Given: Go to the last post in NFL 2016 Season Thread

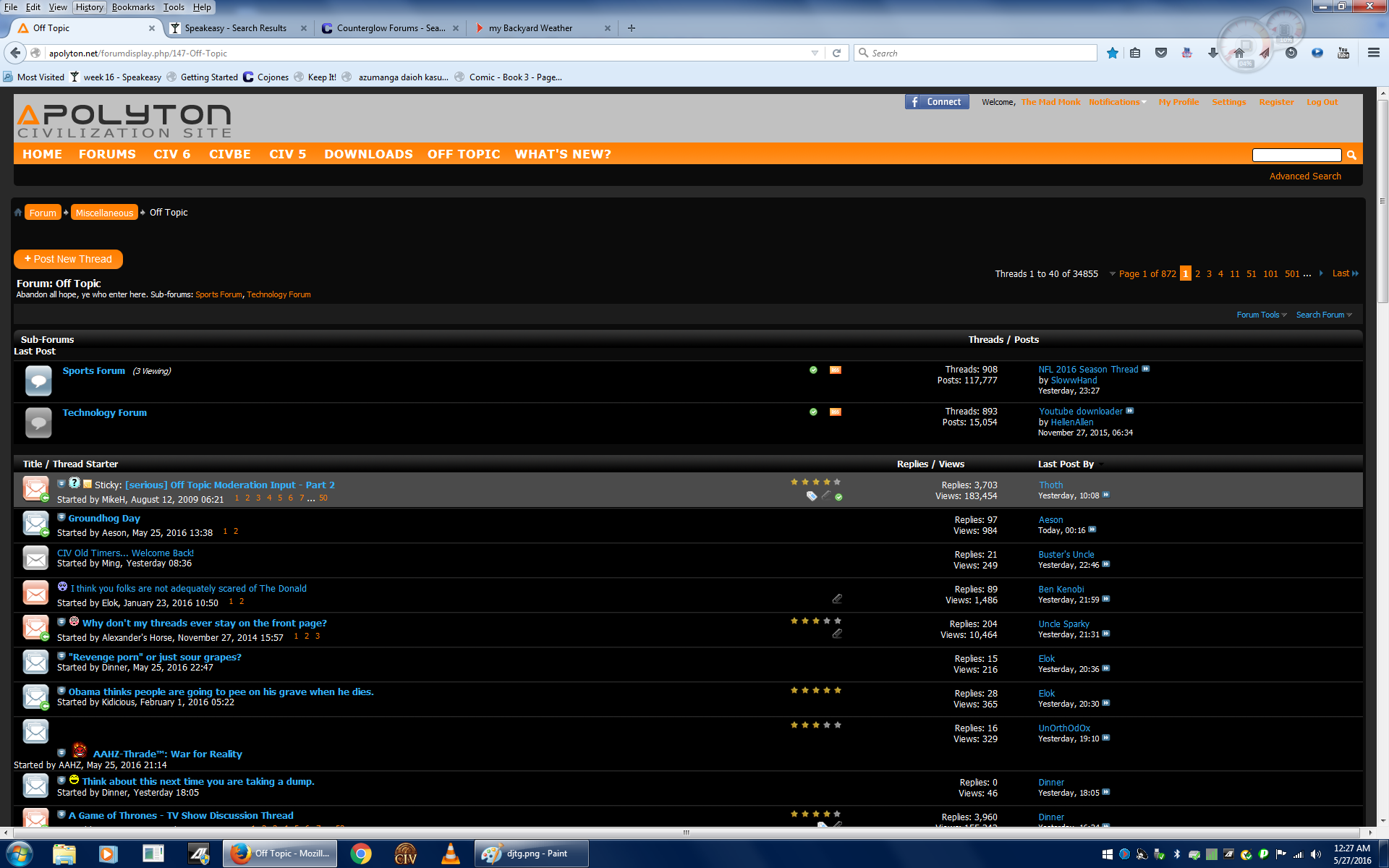Looking at the screenshot, I should pyautogui.click(x=1145, y=370).
